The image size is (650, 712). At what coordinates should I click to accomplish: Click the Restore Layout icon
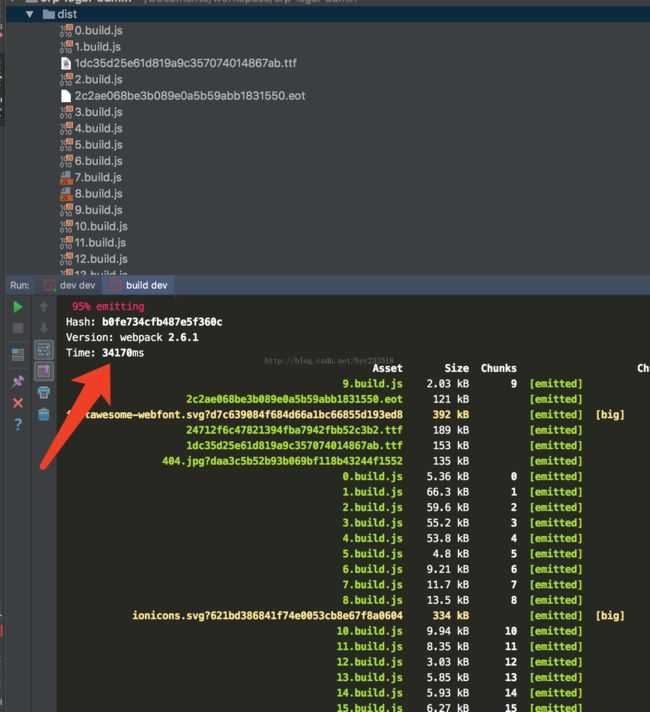[x=18, y=354]
